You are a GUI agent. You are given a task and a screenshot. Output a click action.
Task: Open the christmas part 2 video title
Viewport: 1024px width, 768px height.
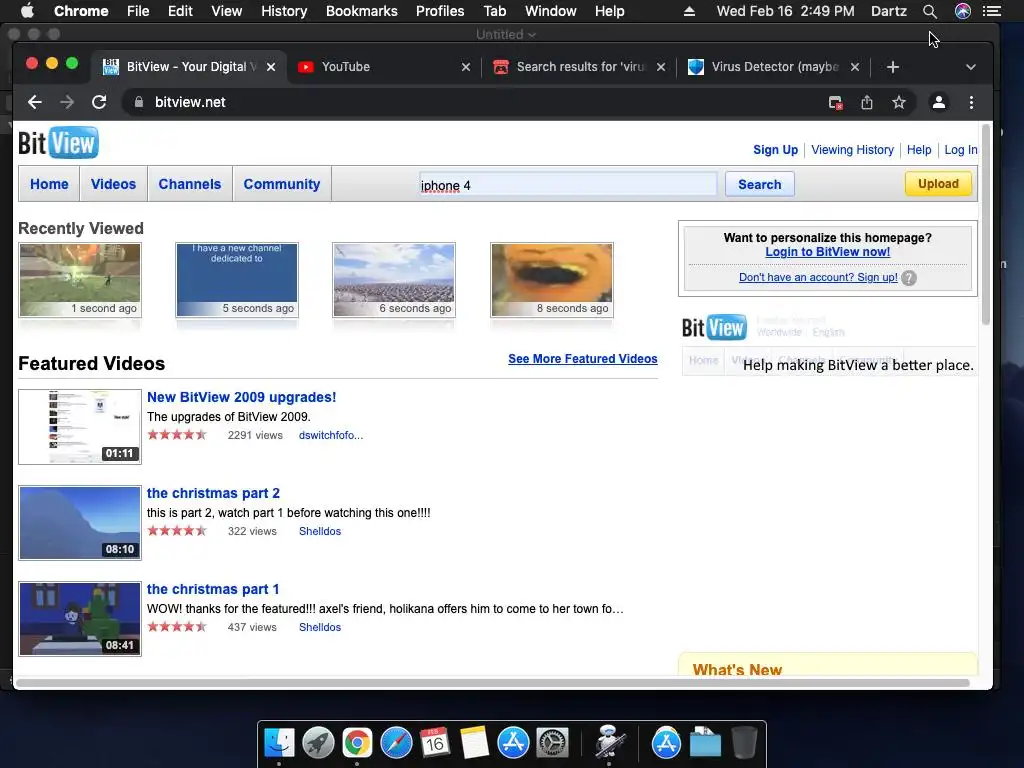[213, 493]
